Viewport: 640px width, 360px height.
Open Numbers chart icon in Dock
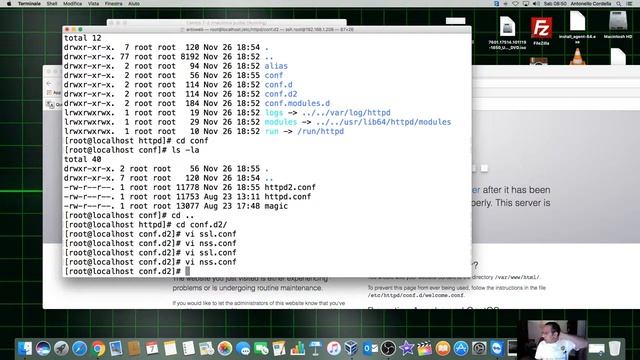pyautogui.click(x=298, y=348)
